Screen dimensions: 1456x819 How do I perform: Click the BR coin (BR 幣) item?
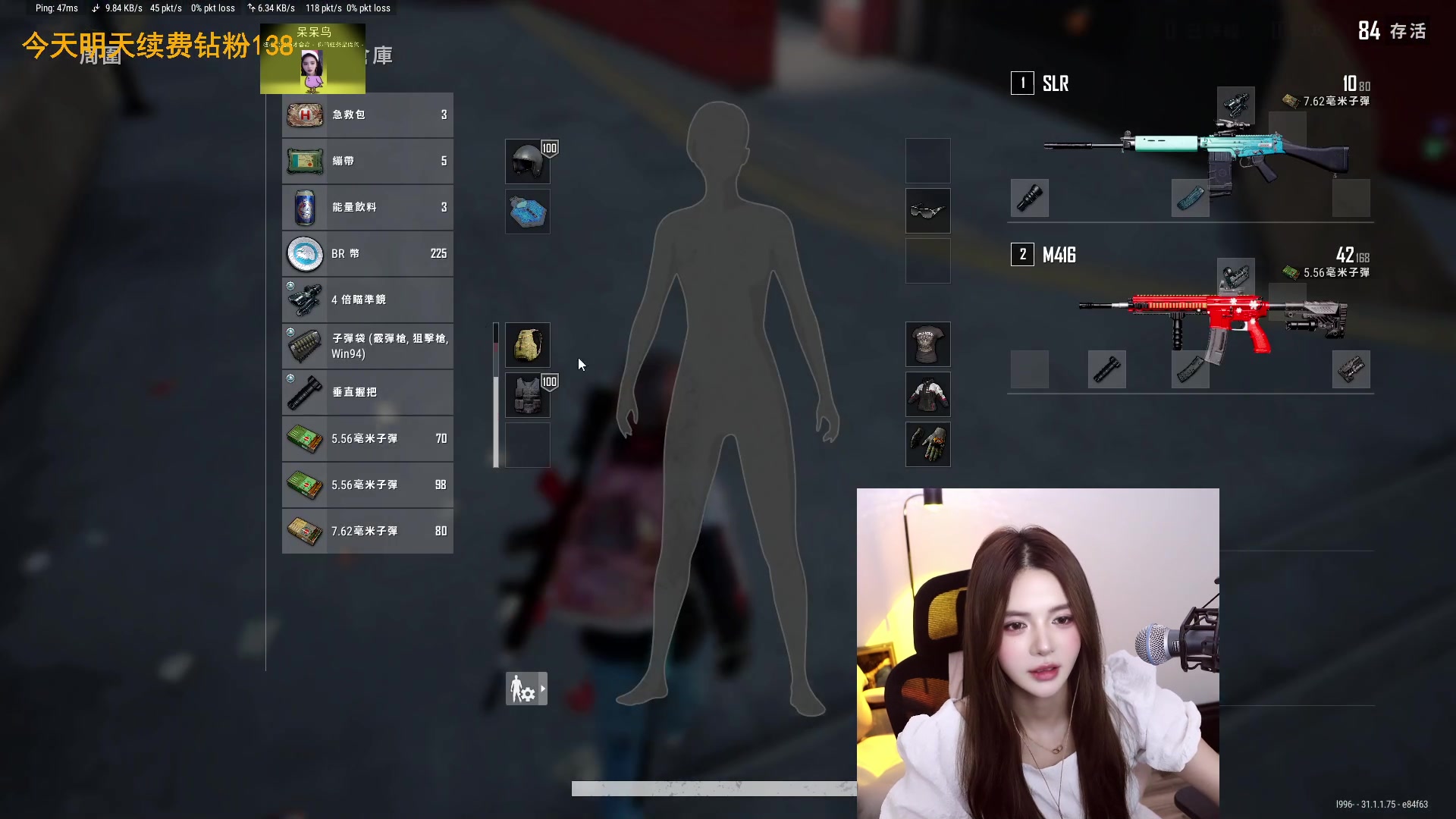coord(368,253)
